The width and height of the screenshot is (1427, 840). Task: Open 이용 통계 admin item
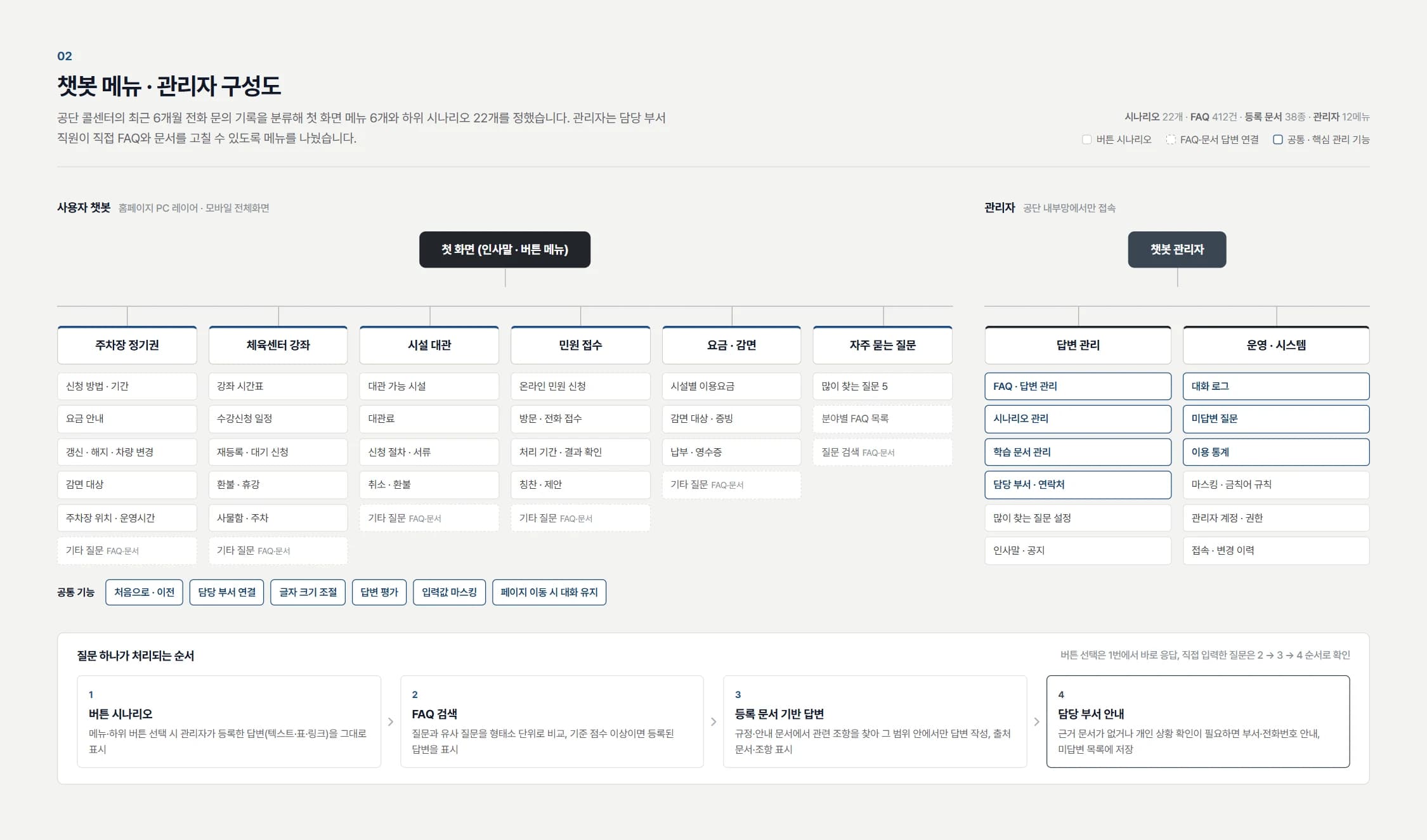(1276, 452)
